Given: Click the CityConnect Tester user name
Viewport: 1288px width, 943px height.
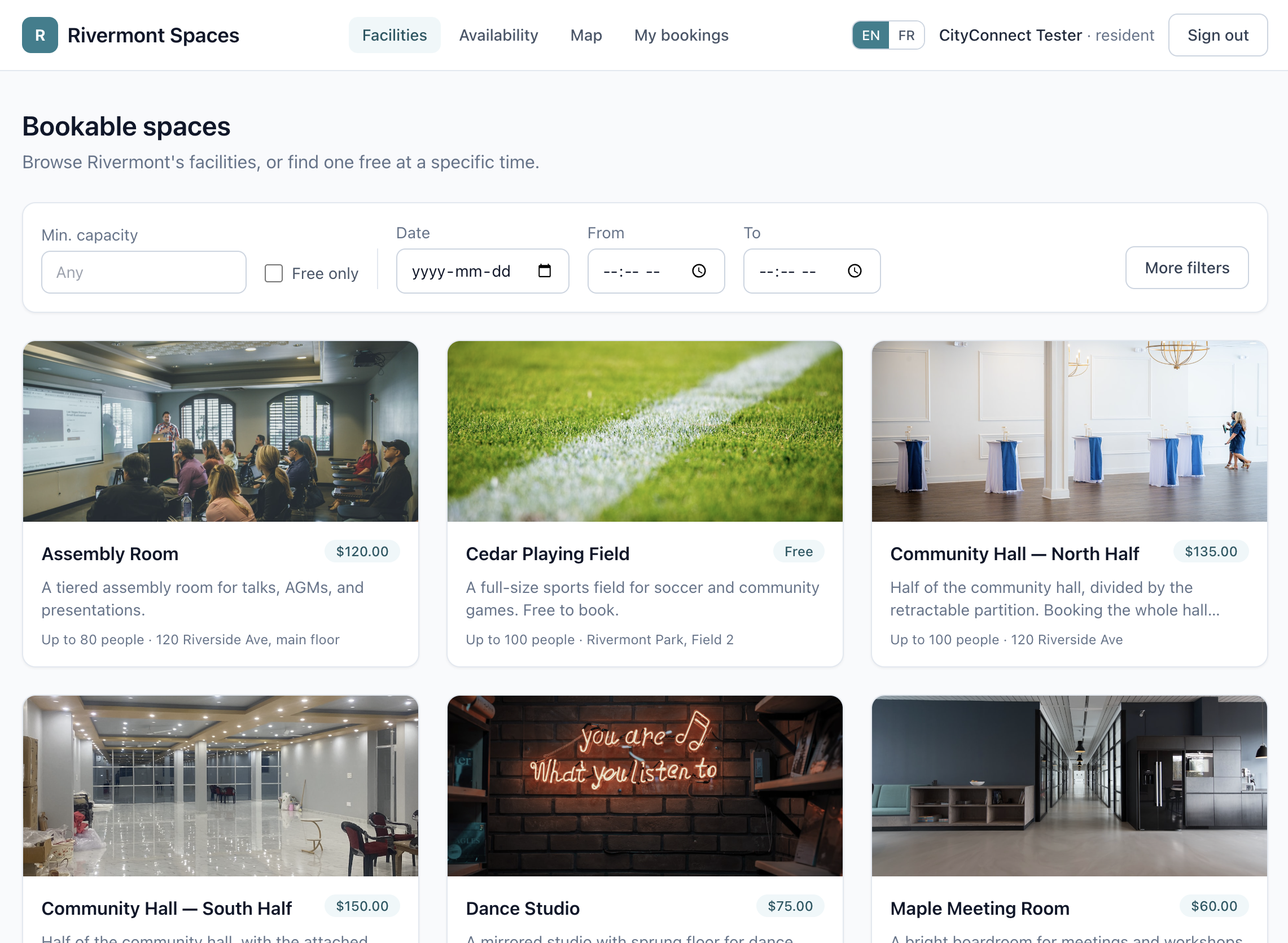Looking at the screenshot, I should click(x=1010, y=36).
